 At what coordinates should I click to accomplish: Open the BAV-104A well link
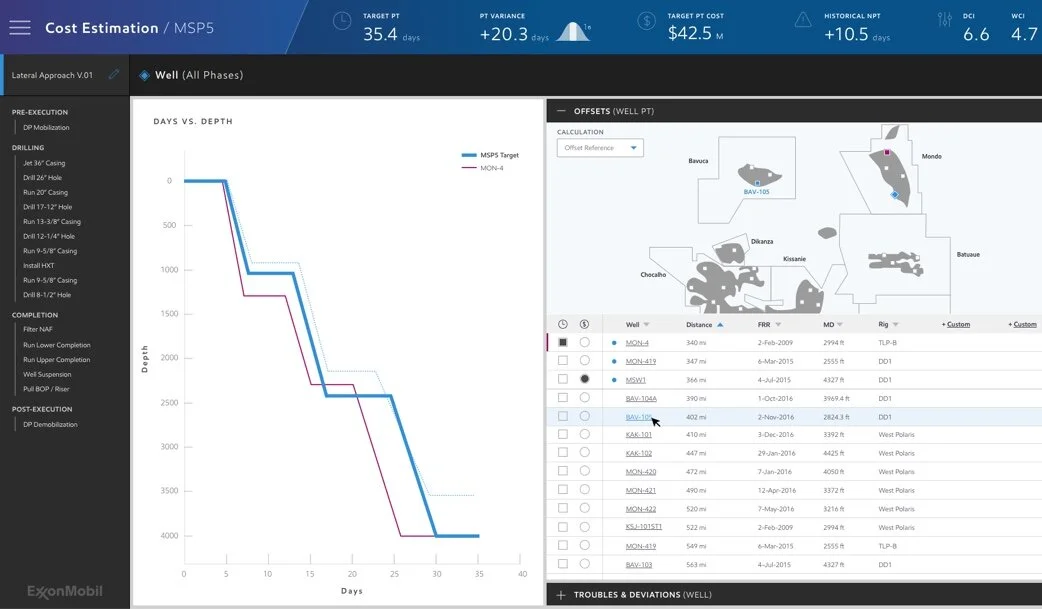[x=641, y=398]
